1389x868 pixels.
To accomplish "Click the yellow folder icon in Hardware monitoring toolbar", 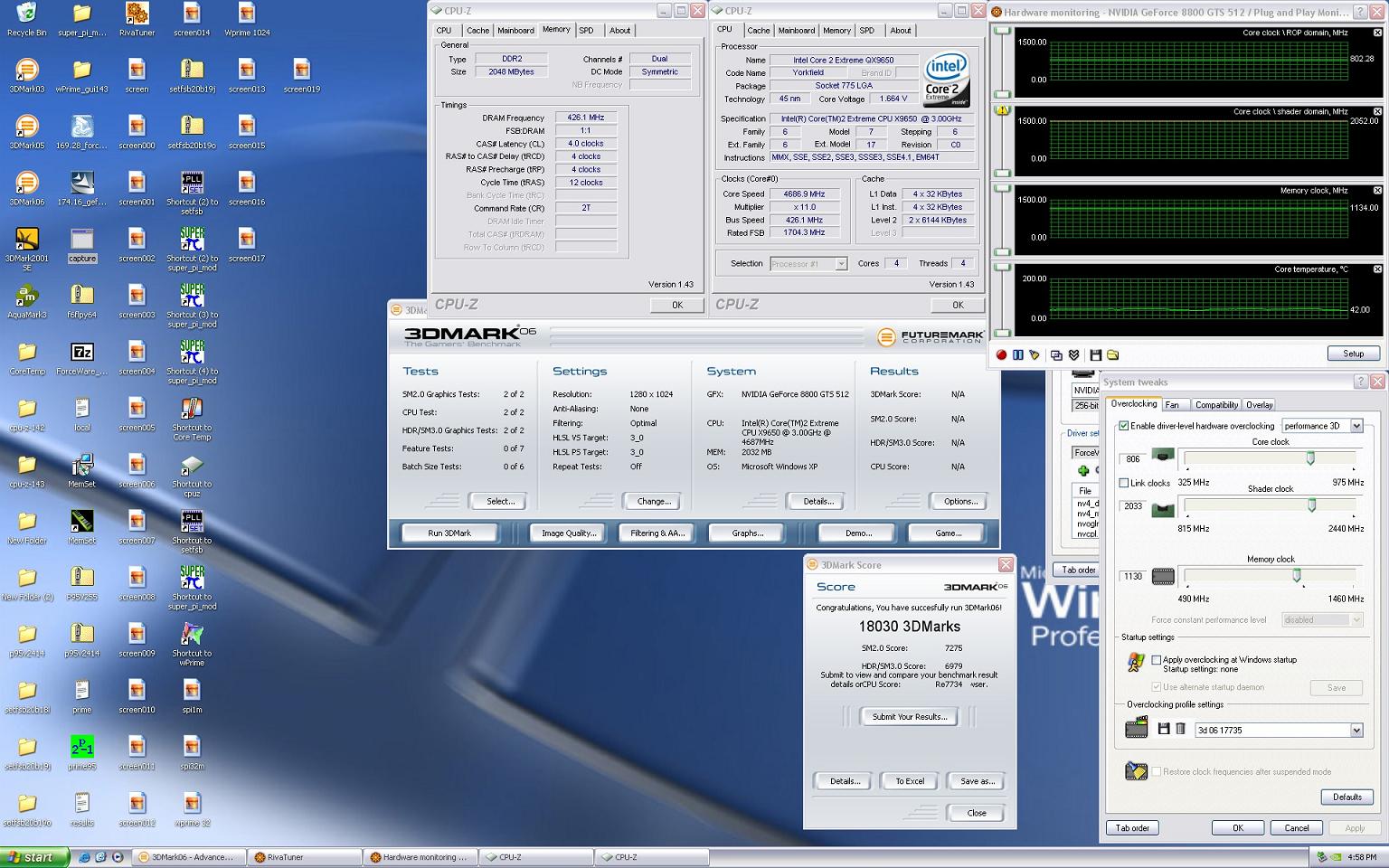I will pyautogui.click(x=1112, y=354).
